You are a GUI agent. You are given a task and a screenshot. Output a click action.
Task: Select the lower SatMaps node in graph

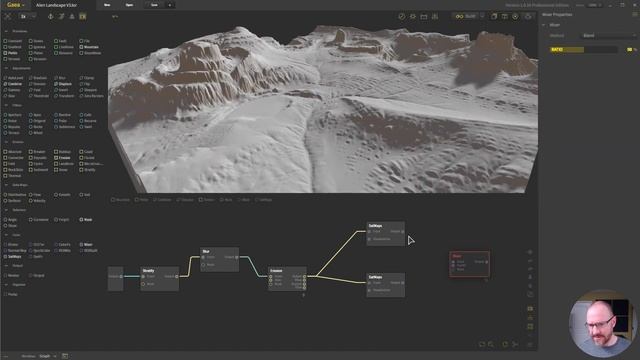[x=386, y=285]
